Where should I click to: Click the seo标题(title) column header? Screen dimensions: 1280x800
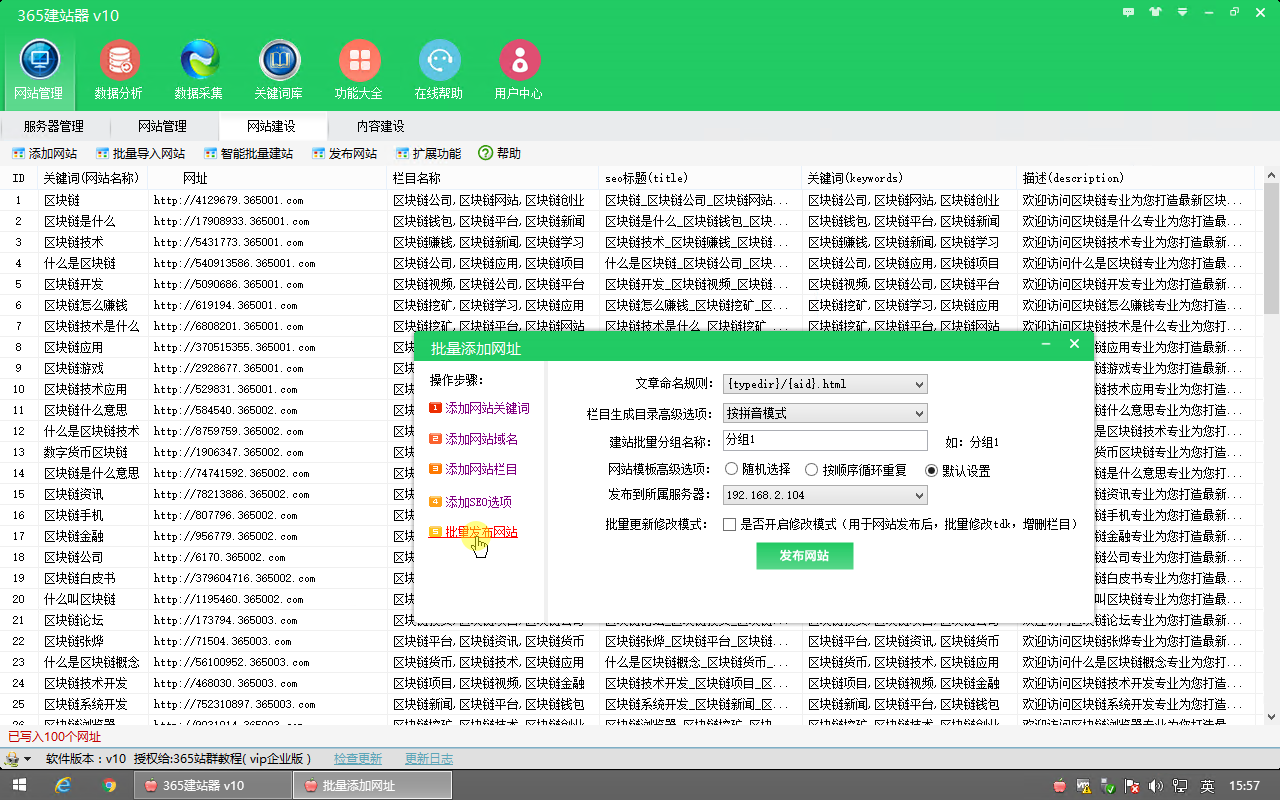tap(700, 178)
